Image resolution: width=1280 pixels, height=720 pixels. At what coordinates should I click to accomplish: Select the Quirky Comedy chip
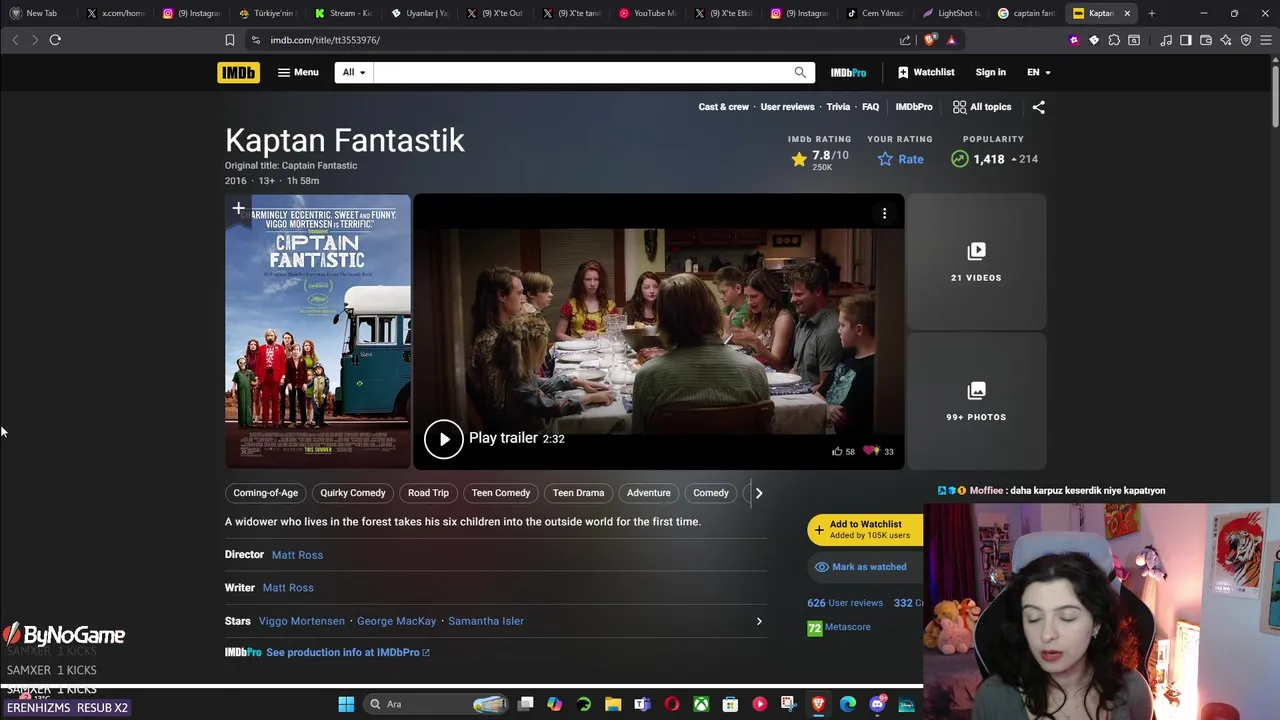[353, 493]
